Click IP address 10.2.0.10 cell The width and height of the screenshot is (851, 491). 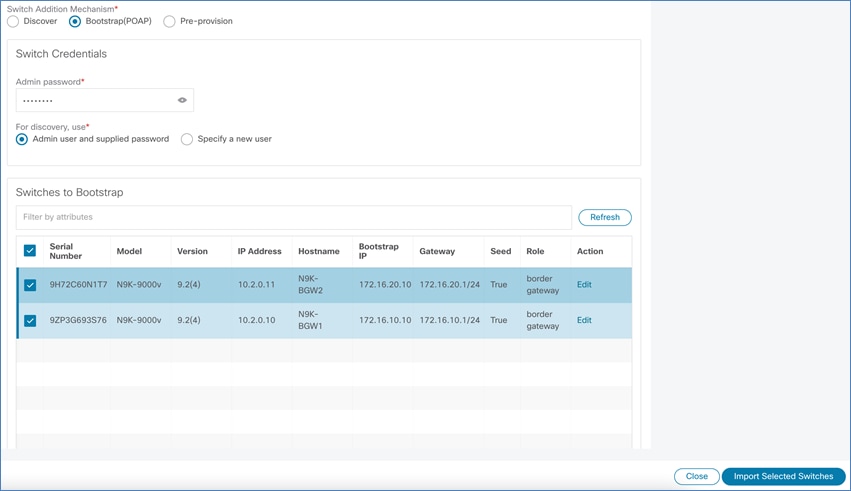(256, 320)
